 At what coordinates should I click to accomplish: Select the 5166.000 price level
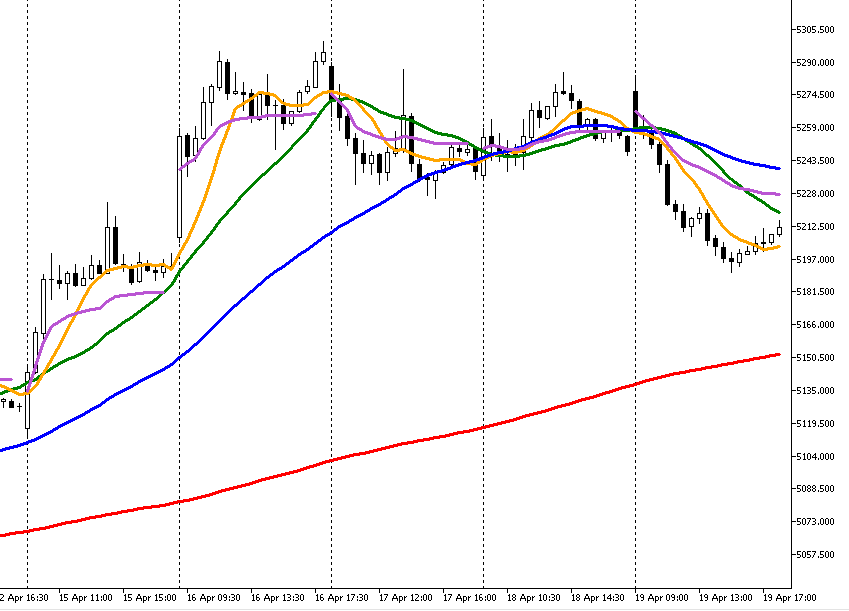pos(815,325)
